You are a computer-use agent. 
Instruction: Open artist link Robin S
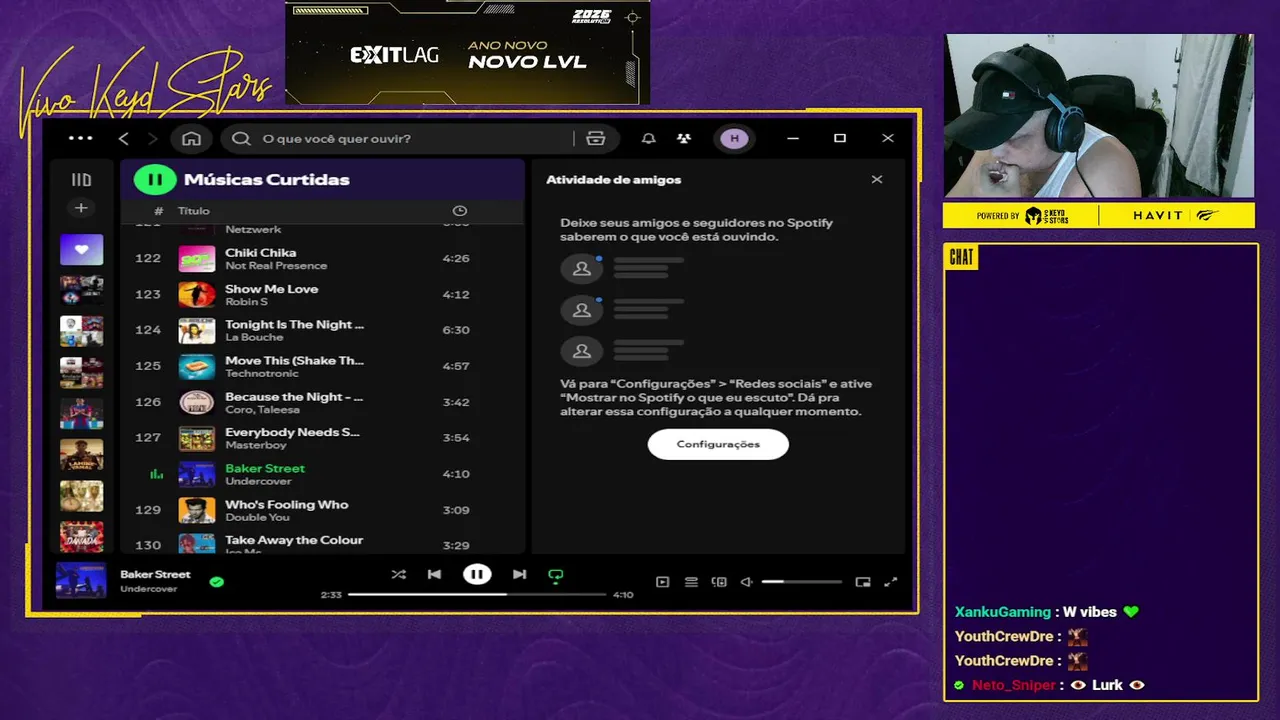pos(246,302)
